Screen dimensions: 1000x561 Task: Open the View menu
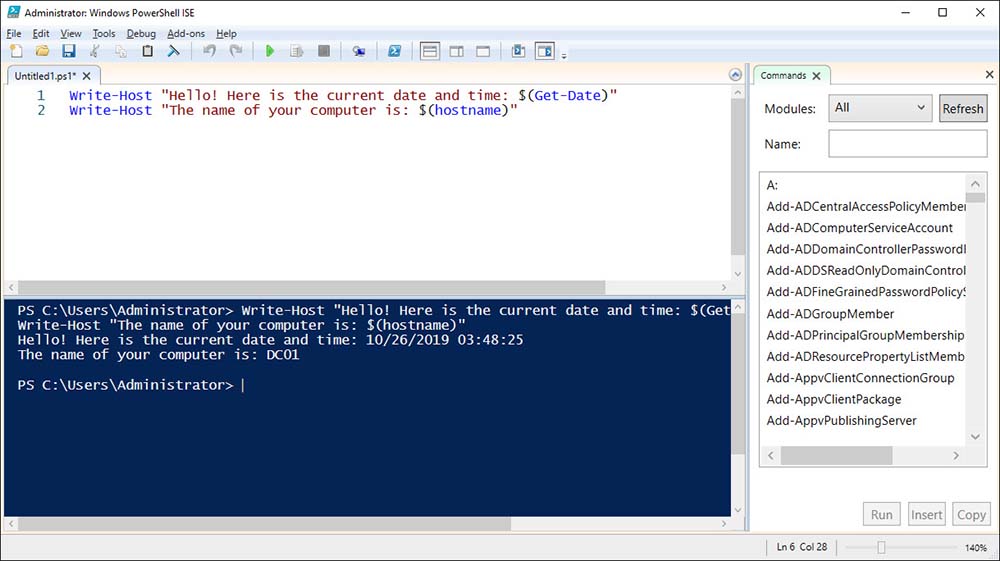point(71,33)
